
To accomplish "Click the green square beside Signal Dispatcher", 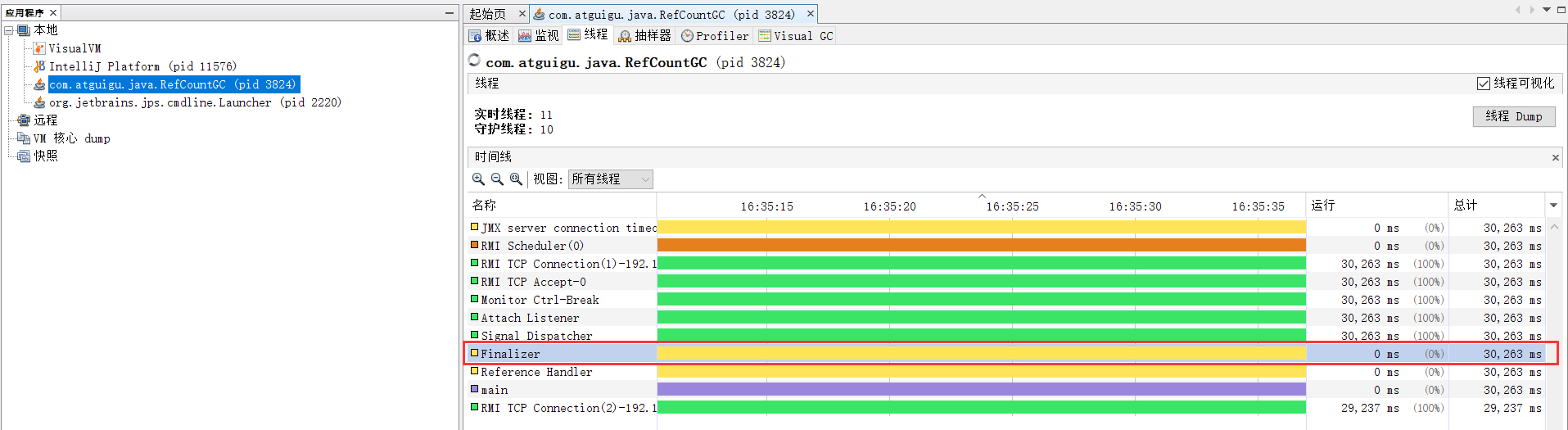I will [x=474, y=334].
